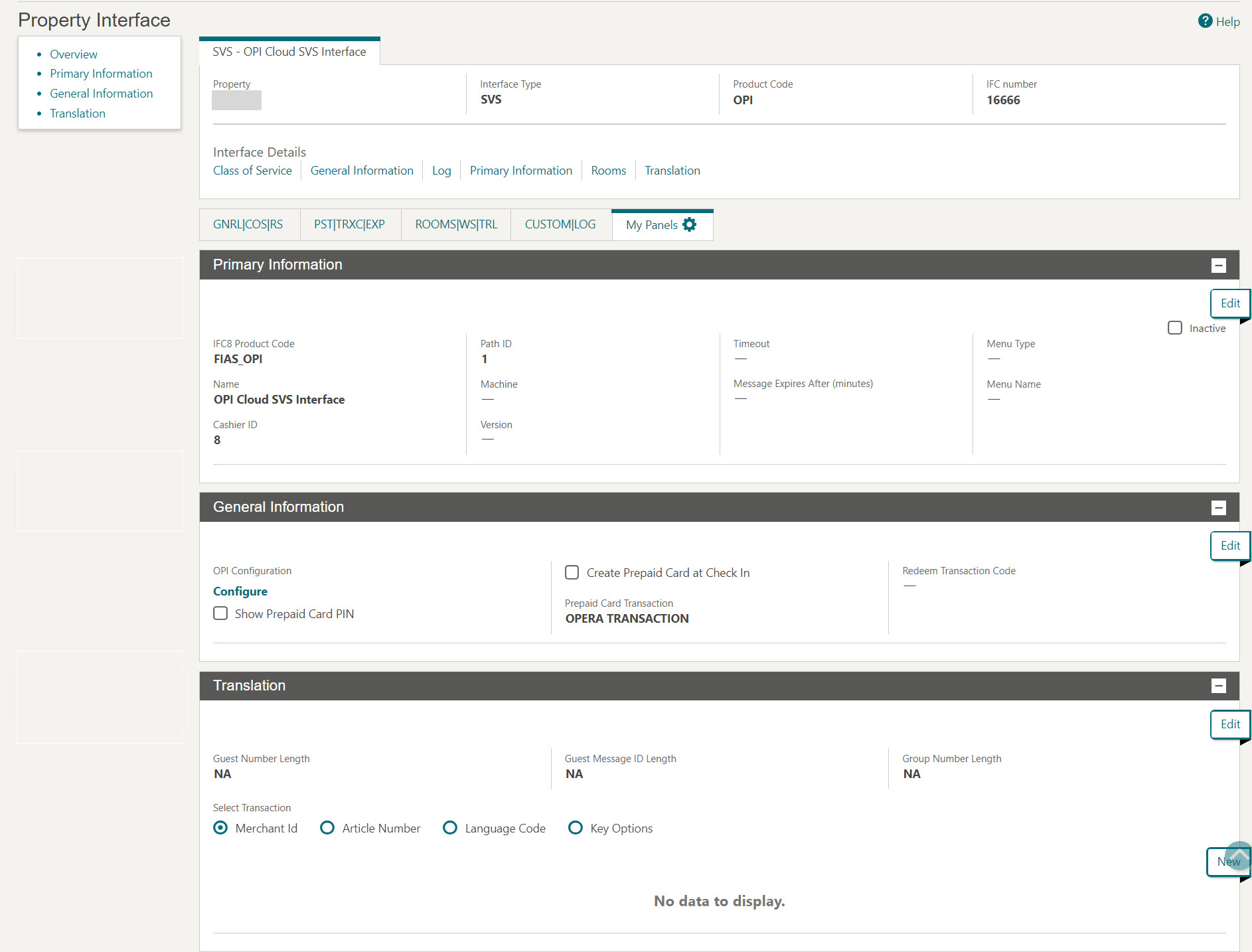Select Key Options transaction type
1252x952 pixels.
click(575, 828)
